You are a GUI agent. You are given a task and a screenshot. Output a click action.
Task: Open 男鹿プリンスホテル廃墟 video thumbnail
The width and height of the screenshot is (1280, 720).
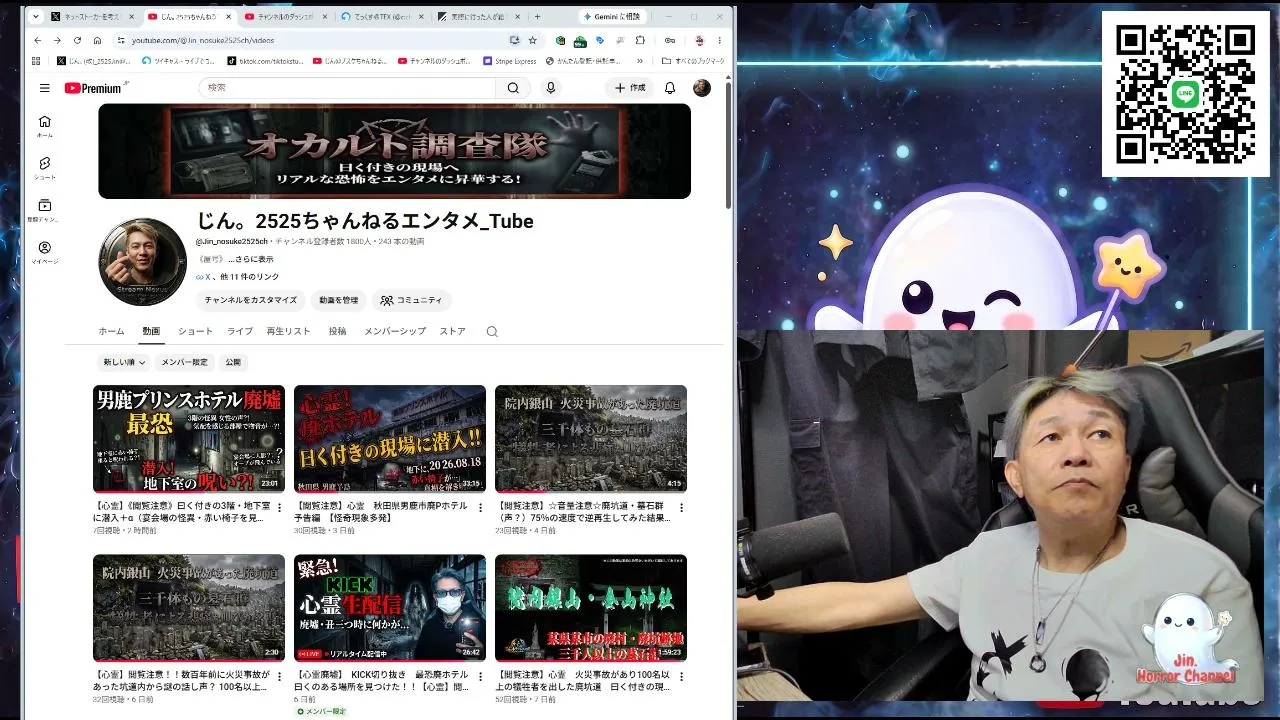(x=189, y=439)
